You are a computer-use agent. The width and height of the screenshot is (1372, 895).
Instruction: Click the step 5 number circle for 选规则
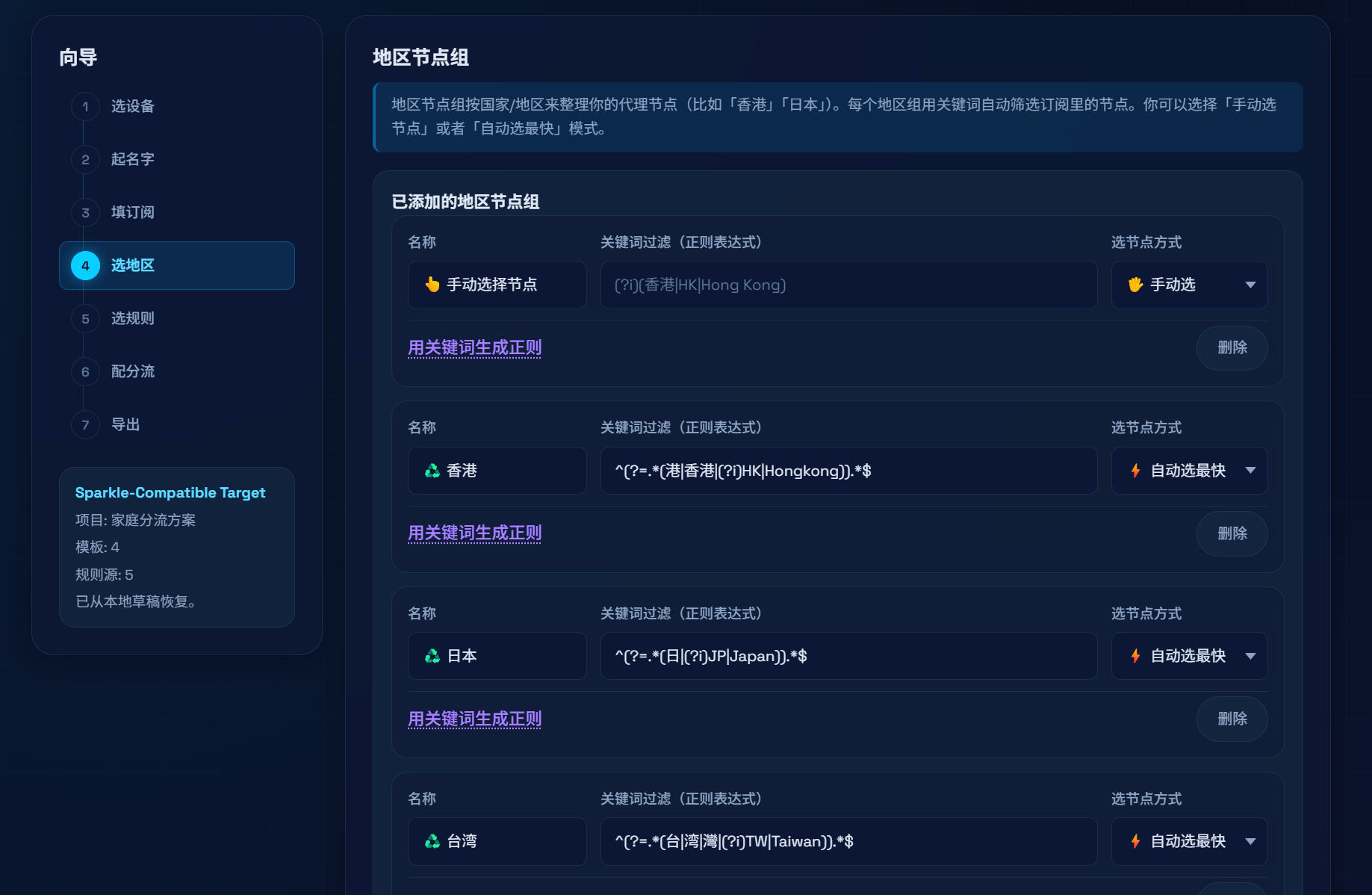[85, 318]
